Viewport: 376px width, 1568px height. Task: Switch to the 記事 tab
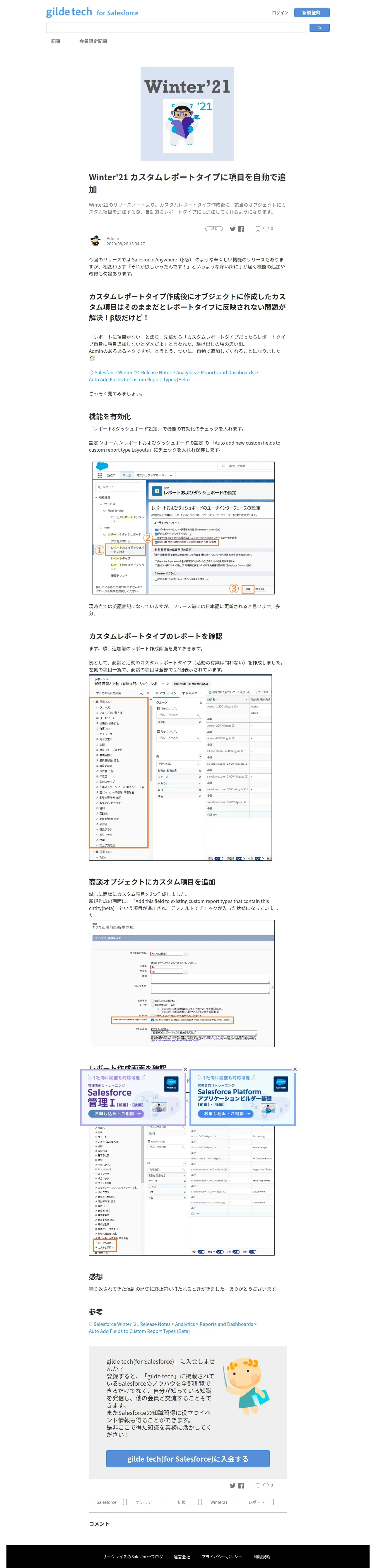(56, 41)
